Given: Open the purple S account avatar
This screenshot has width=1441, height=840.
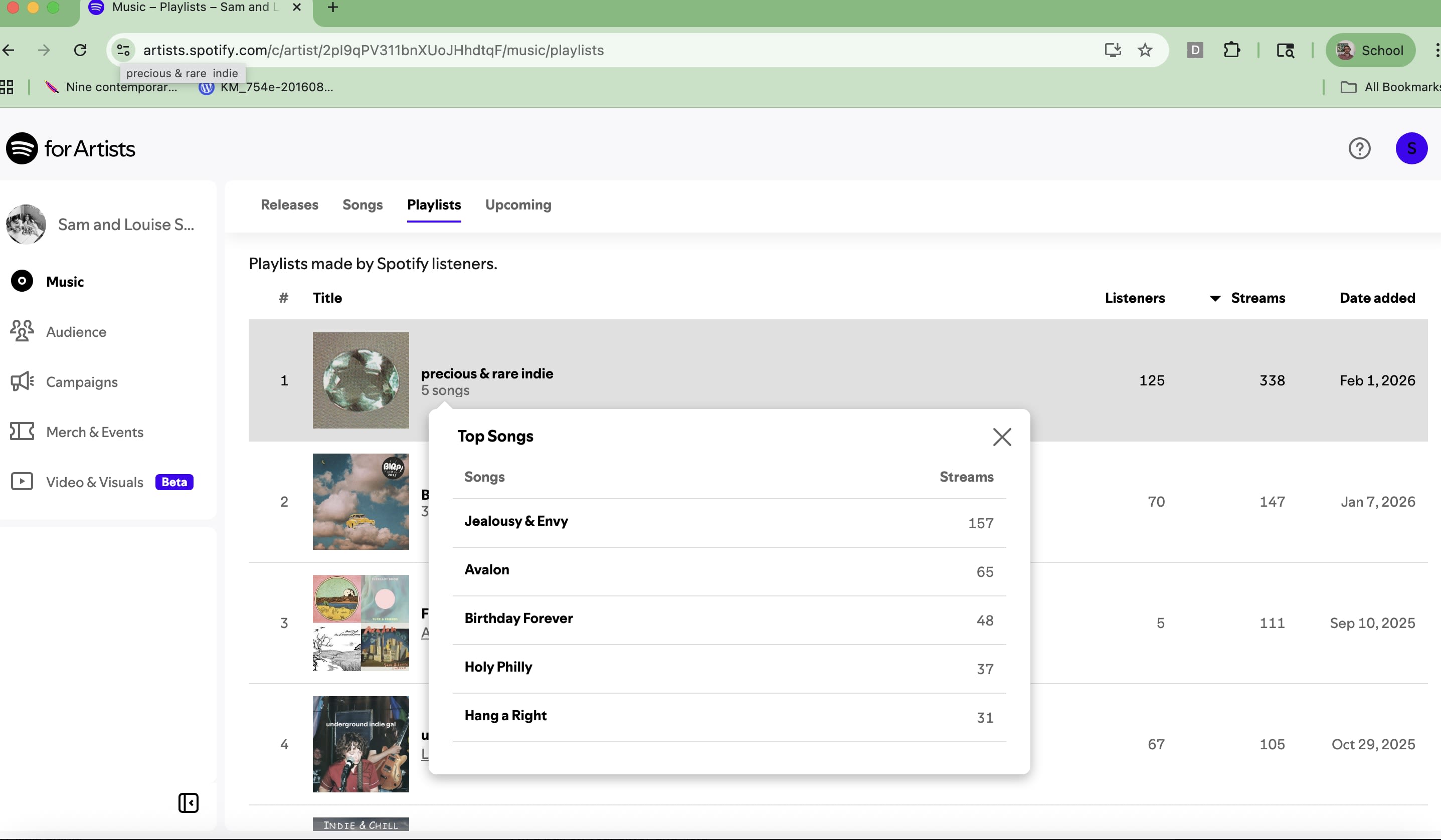Looking at the screenshot, I should (x=1411, y=148).
